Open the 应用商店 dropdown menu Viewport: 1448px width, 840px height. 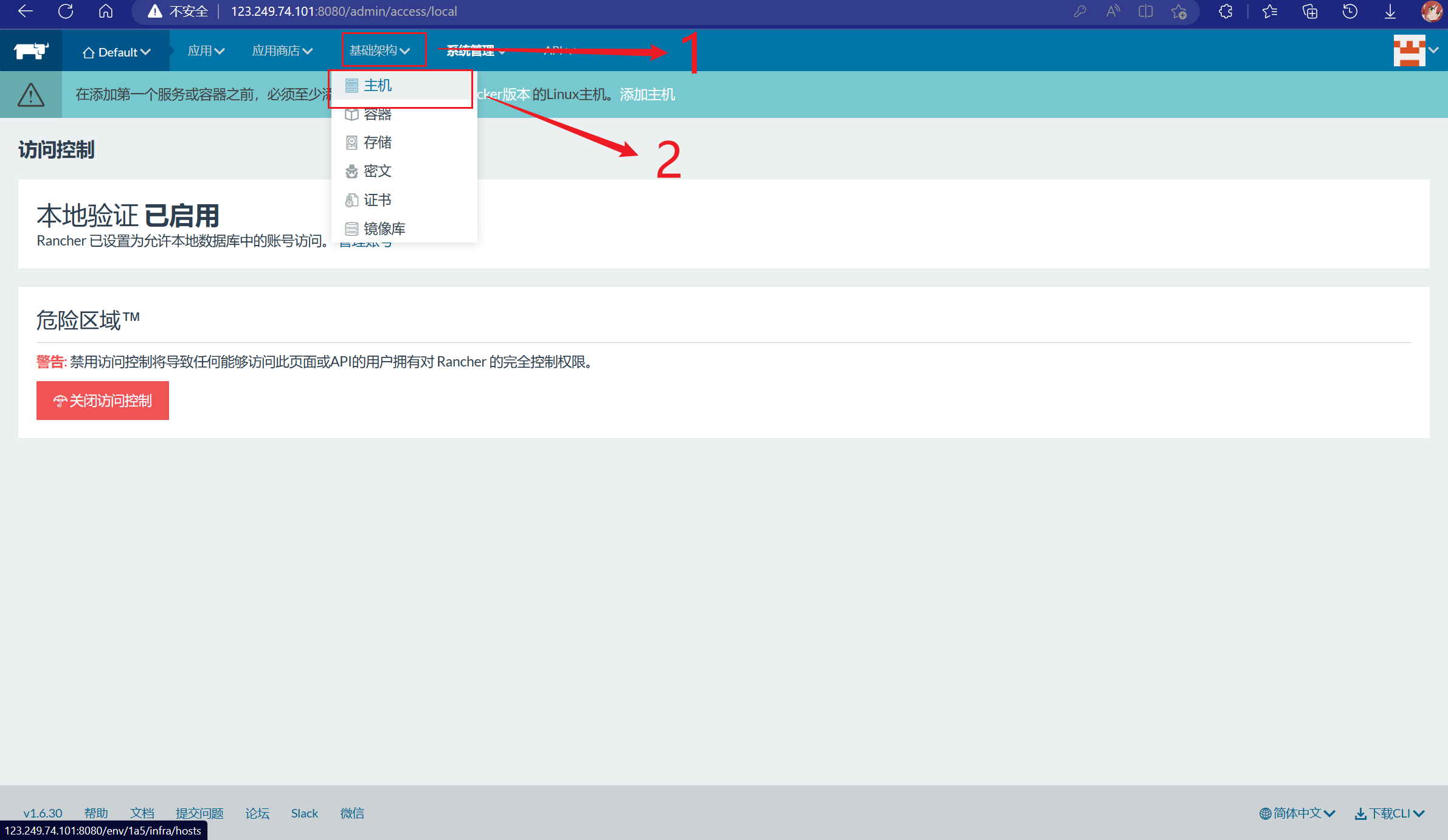coord(282,51)
